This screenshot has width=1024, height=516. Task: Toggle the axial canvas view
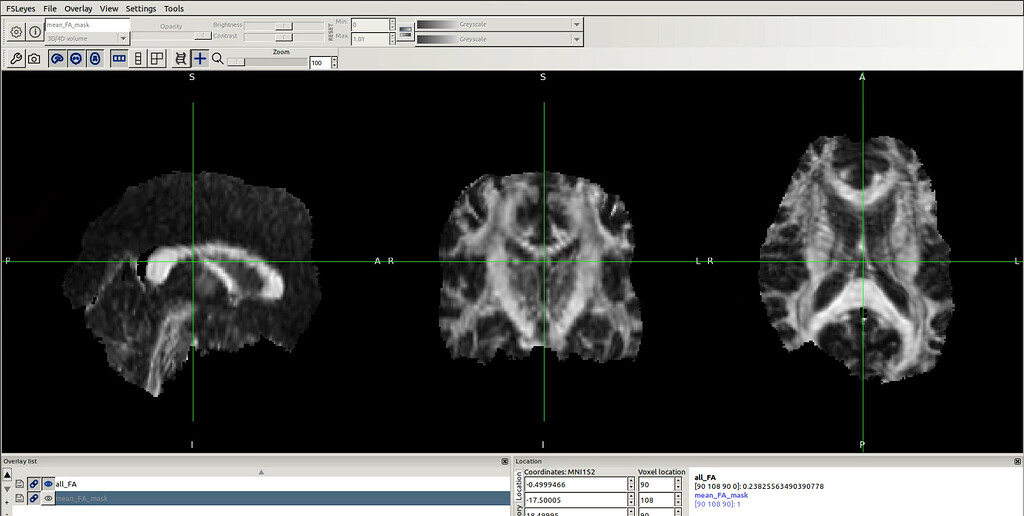tap(94, 59)
